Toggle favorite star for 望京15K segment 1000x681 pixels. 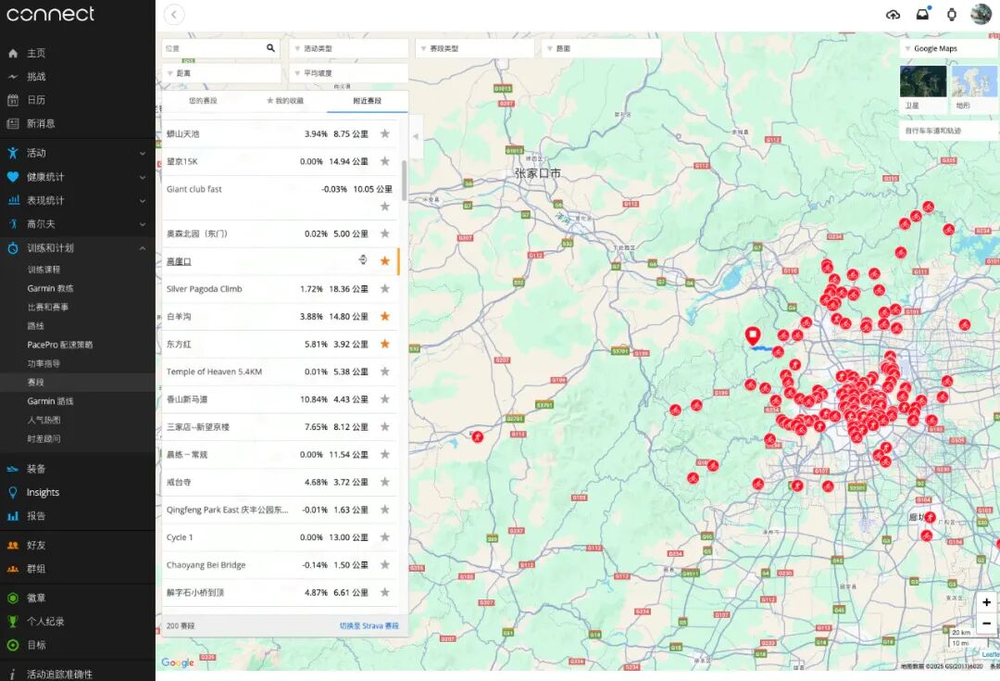pos(385,161)
